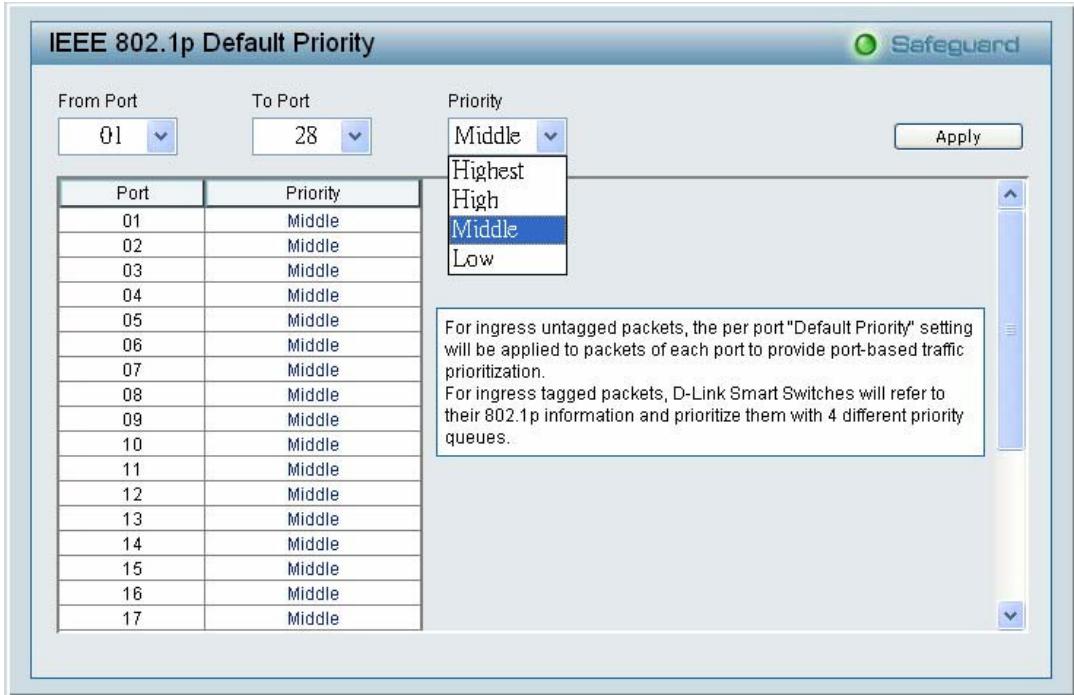Select port 09 in the table

pos(132,420)
